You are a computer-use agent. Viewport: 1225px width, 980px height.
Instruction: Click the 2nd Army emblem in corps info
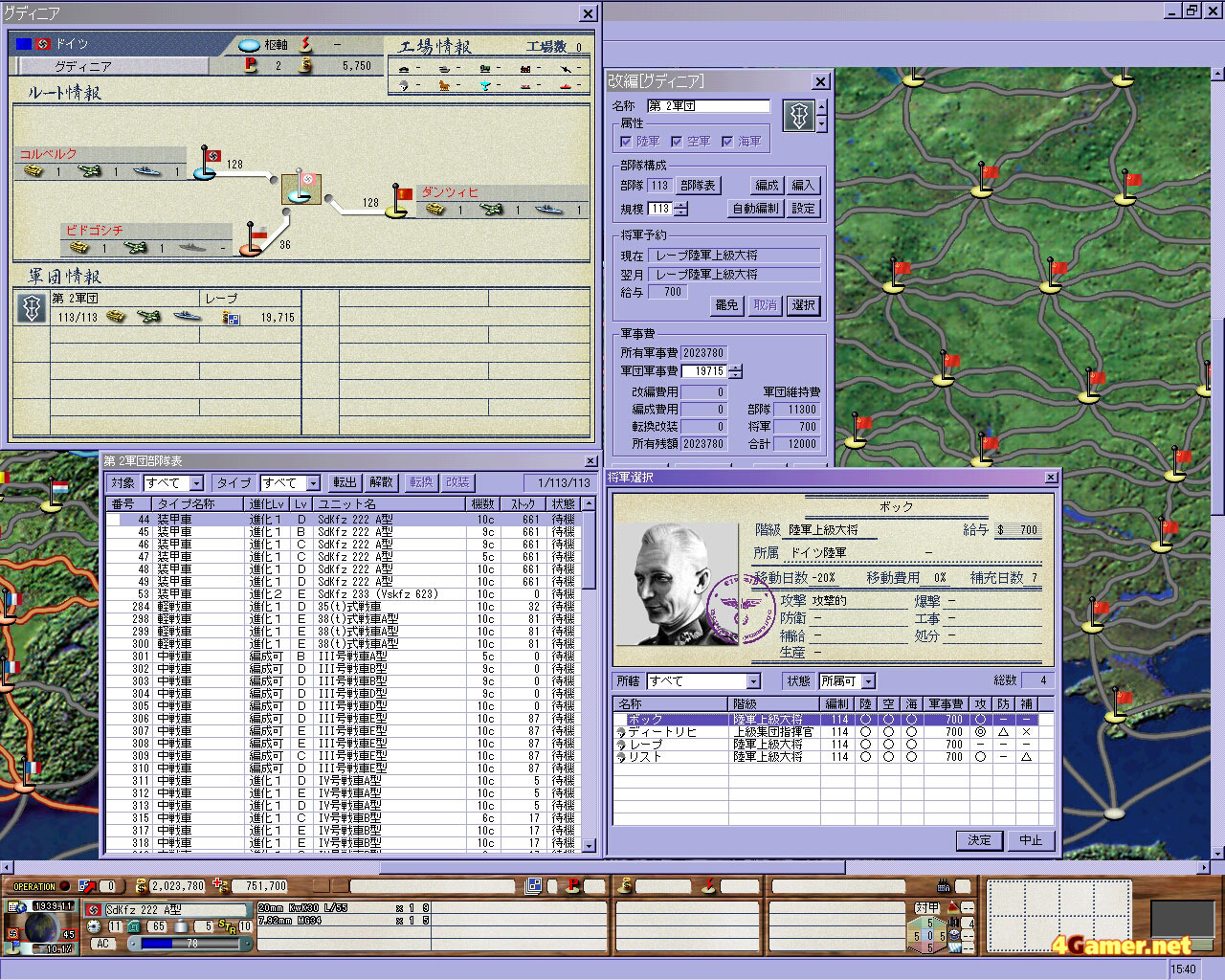click(32, 308)
